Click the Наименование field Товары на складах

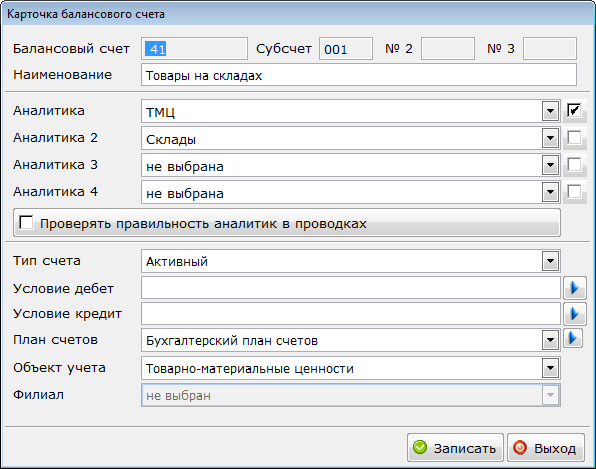click(x=359, y=75)
